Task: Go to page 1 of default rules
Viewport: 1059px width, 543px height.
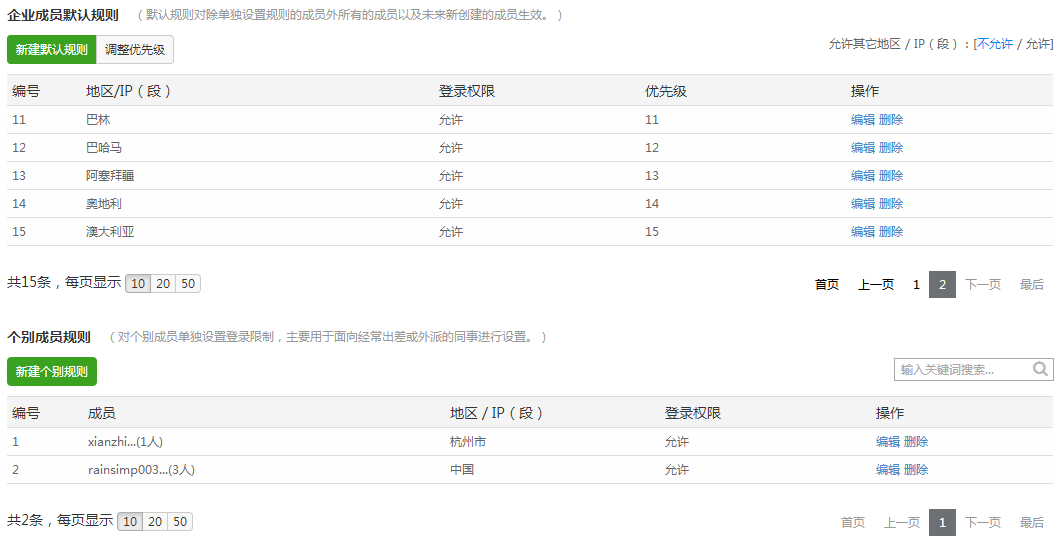Action: point(916,285)
